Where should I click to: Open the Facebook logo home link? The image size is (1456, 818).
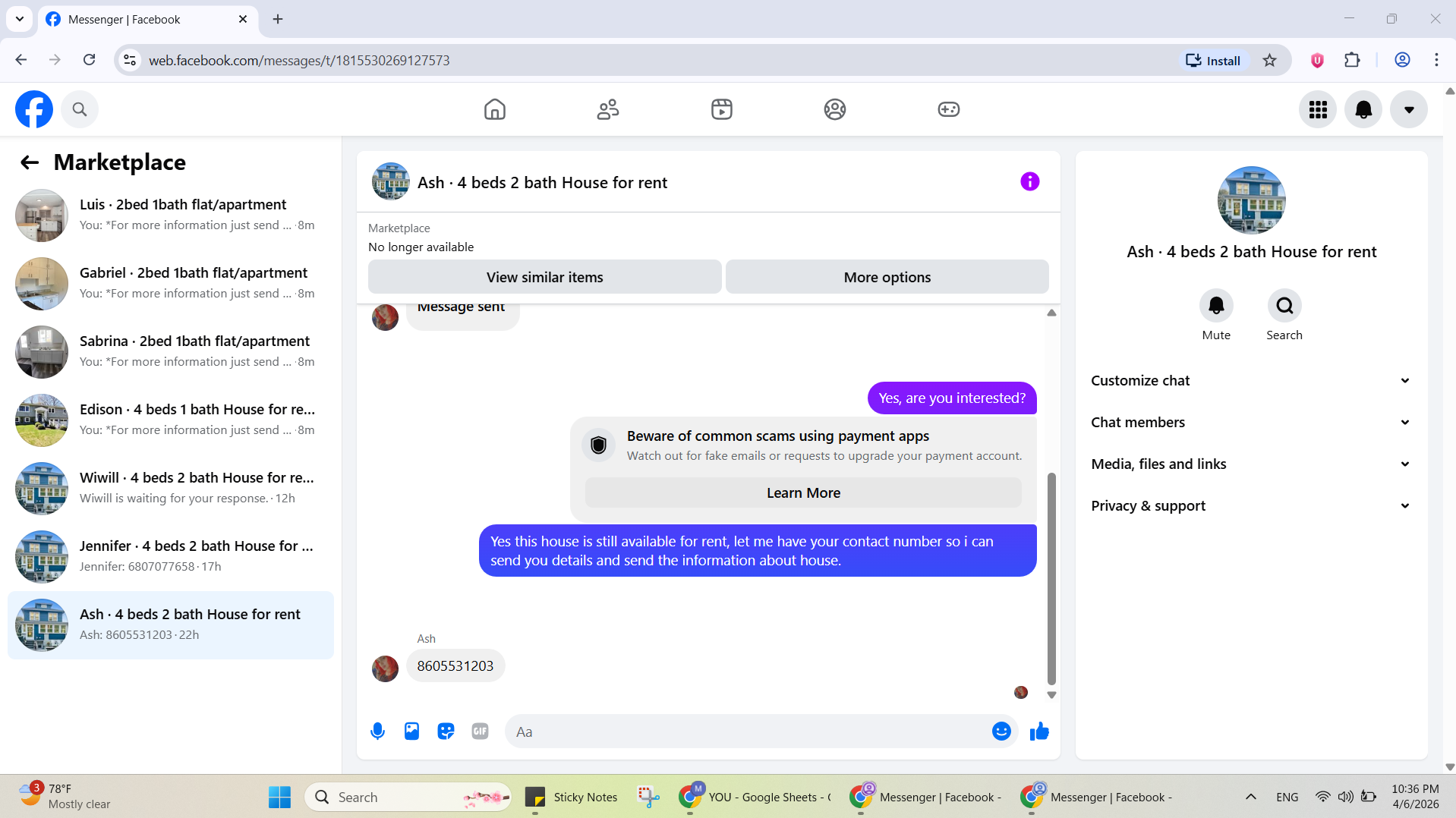(x=34, y=109)
